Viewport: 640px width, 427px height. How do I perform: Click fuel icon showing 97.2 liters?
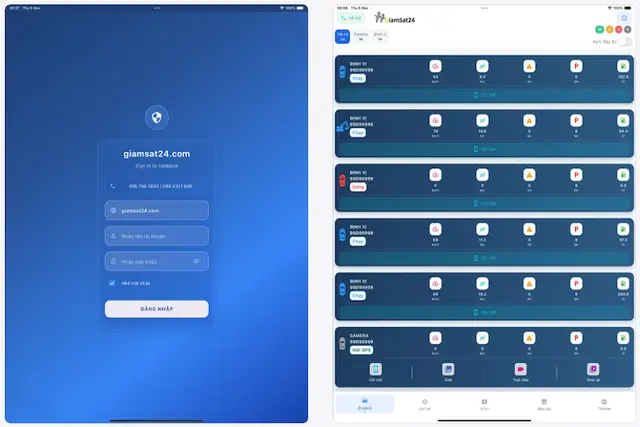point(623,229)
